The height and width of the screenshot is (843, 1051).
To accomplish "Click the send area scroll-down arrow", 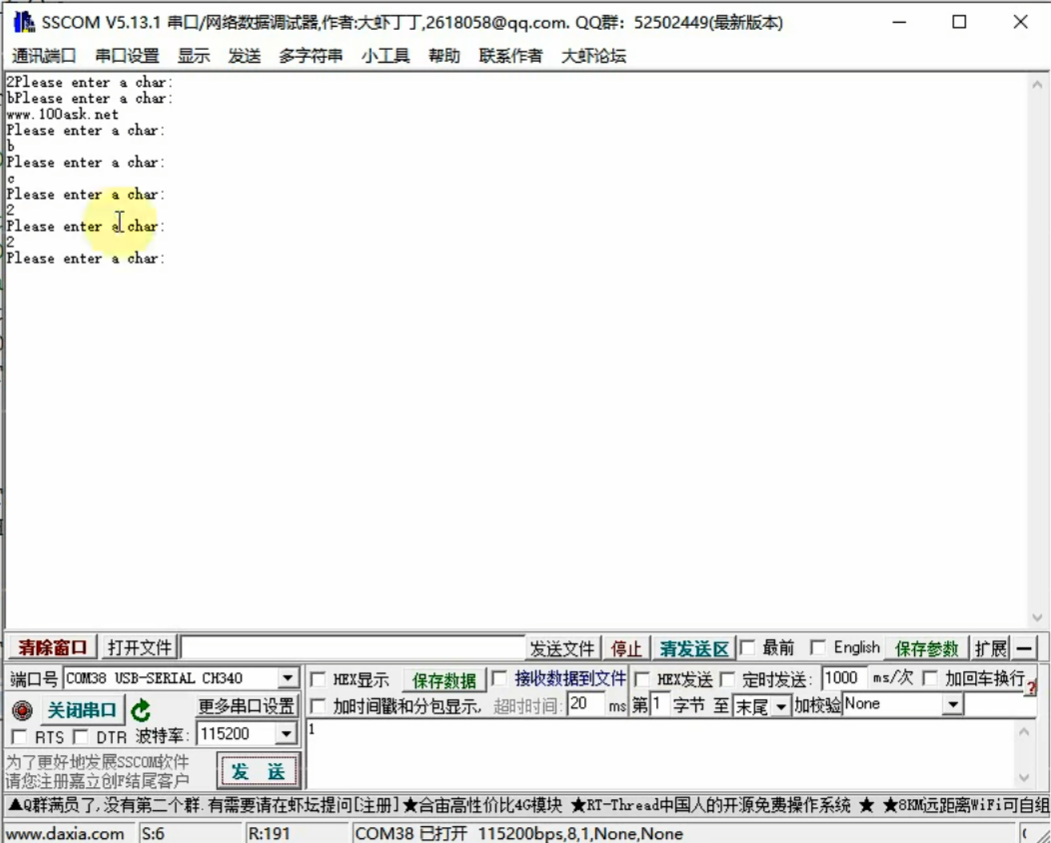I will pos(1024,777).
